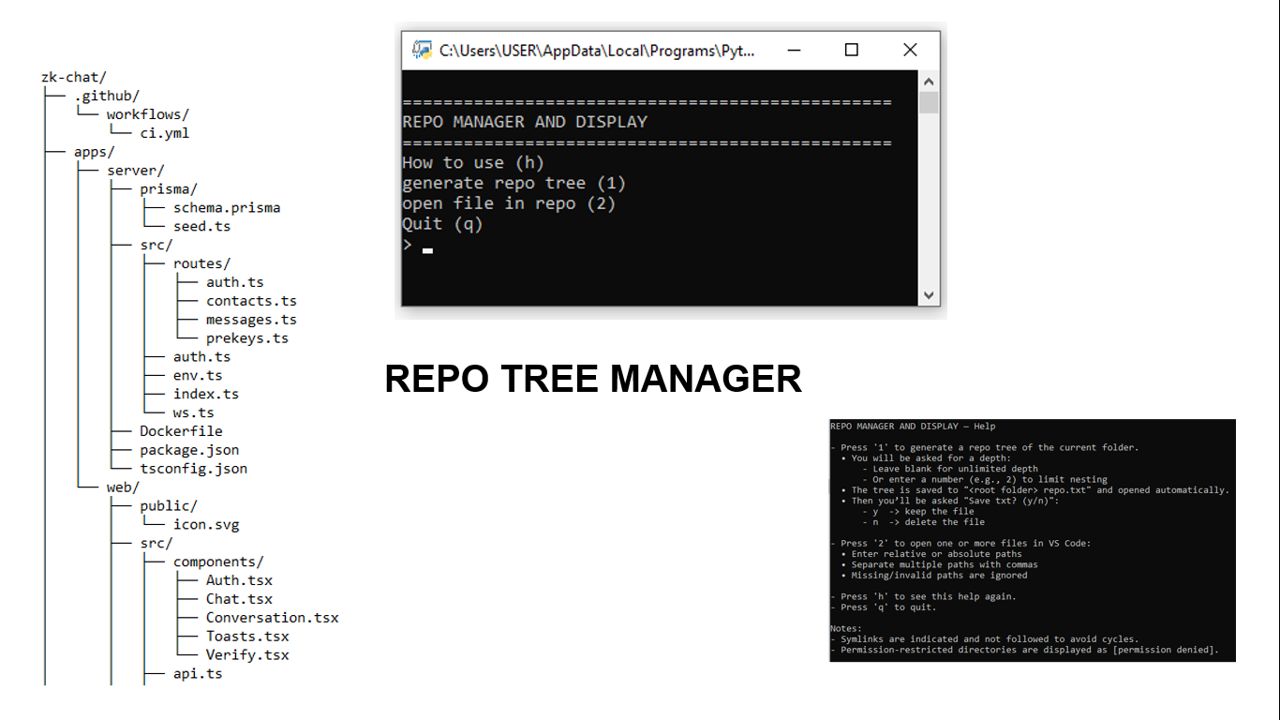Screen dimensions: 1280x720
Task: Click the routes/ folder entry
Action: pyautogui.click(x=202, y=264)
